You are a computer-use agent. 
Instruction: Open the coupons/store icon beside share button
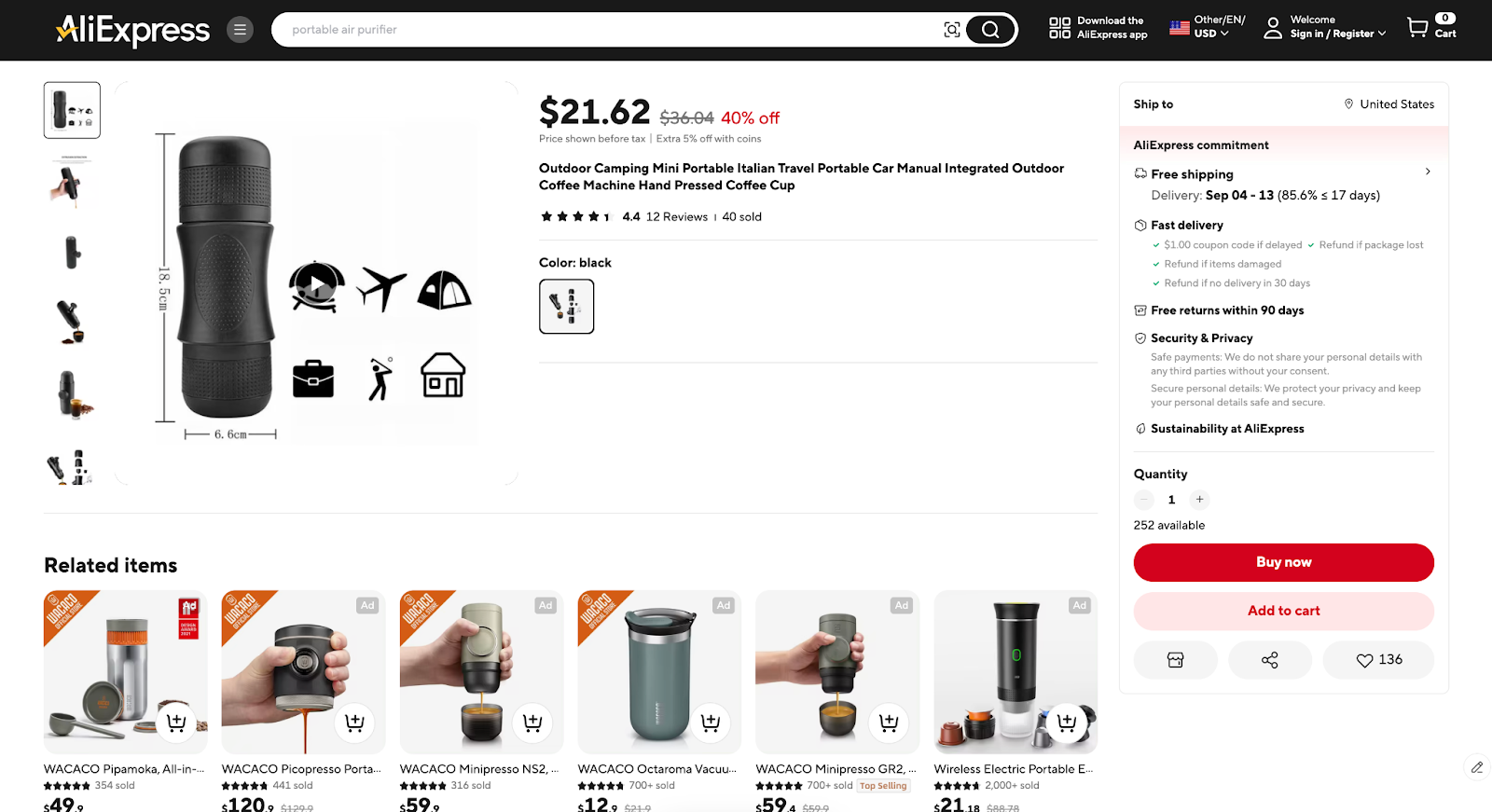1175,659
